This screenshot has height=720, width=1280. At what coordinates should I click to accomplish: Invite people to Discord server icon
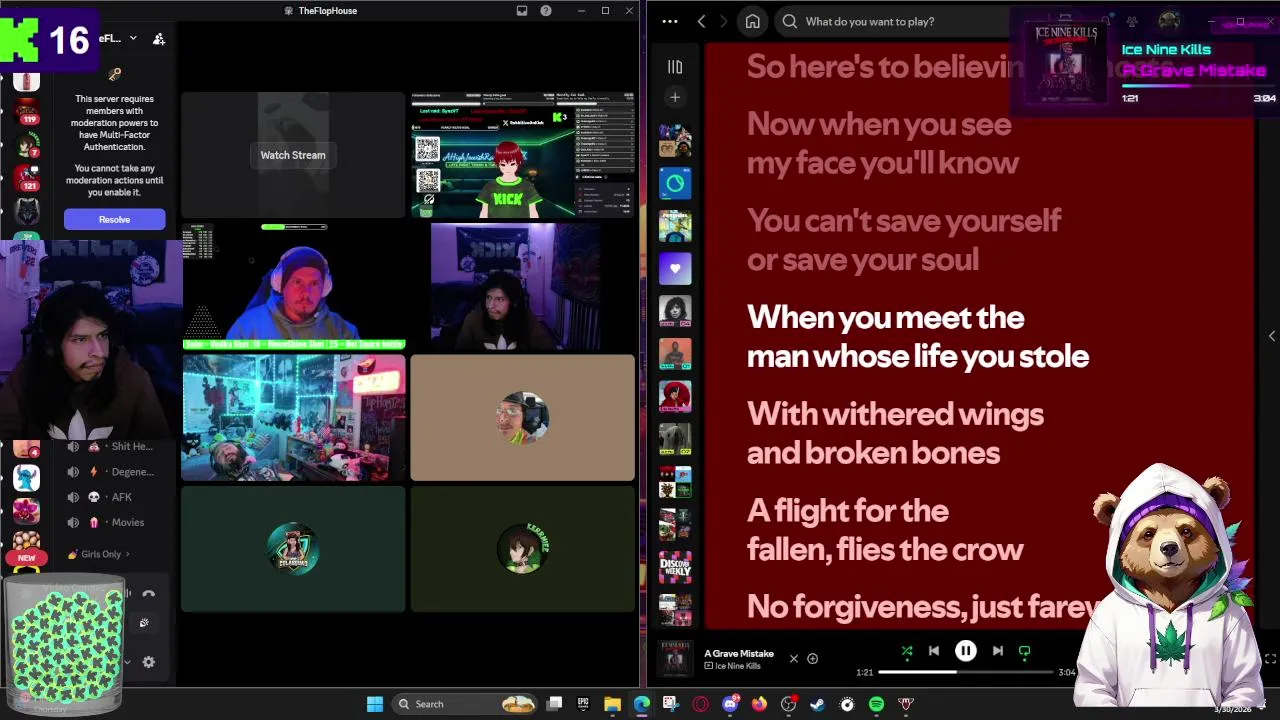[x=159, y=39]
